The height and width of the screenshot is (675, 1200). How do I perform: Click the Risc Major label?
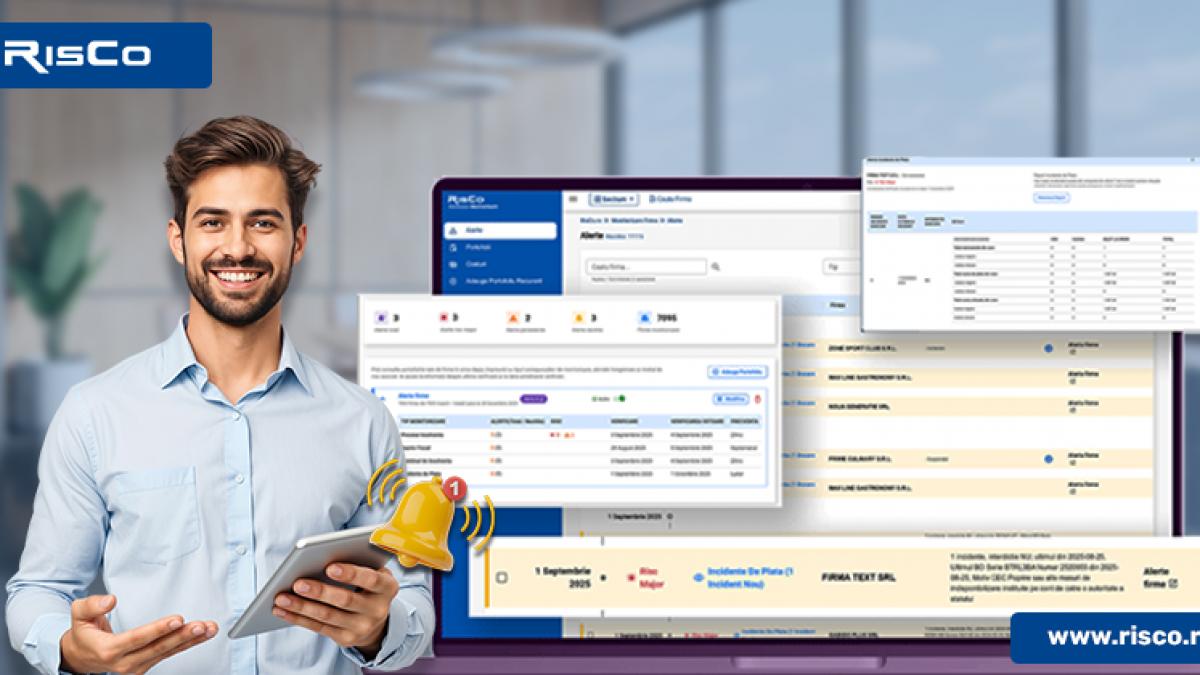coord(651,577)
